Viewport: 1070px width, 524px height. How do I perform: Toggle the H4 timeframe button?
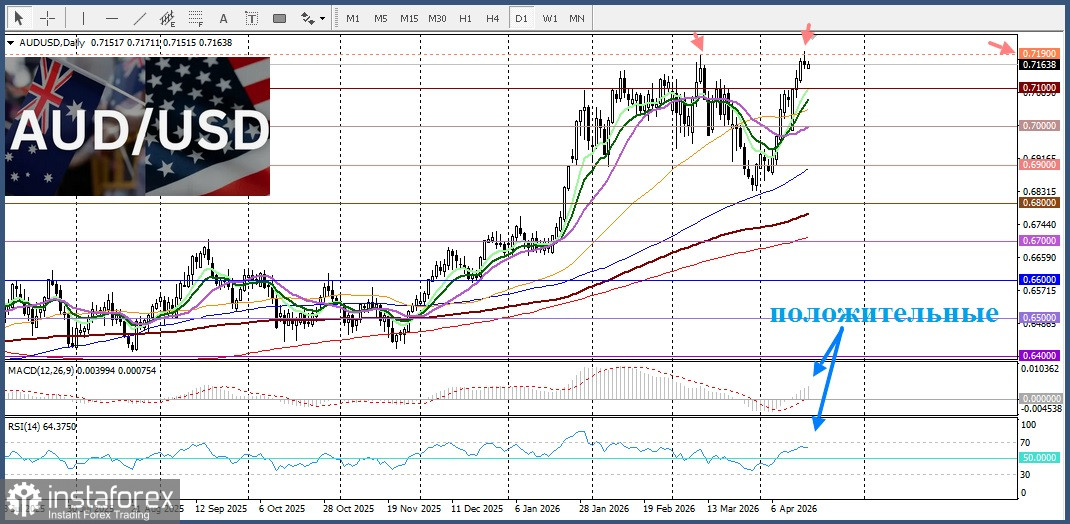(x=492, y=18)
